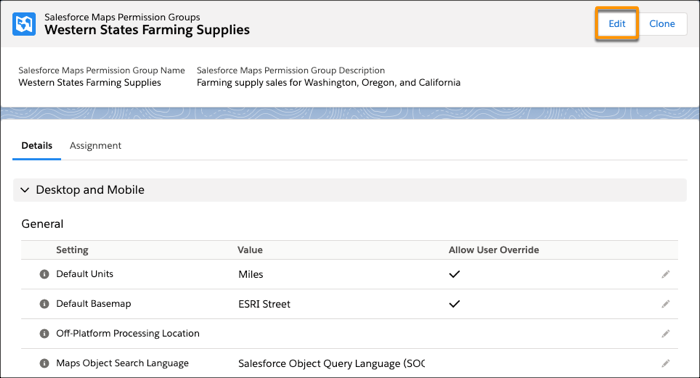The image size is (700, 378).
Task: Click info icon beside Default Basemap
Action: tap(44, 304)
